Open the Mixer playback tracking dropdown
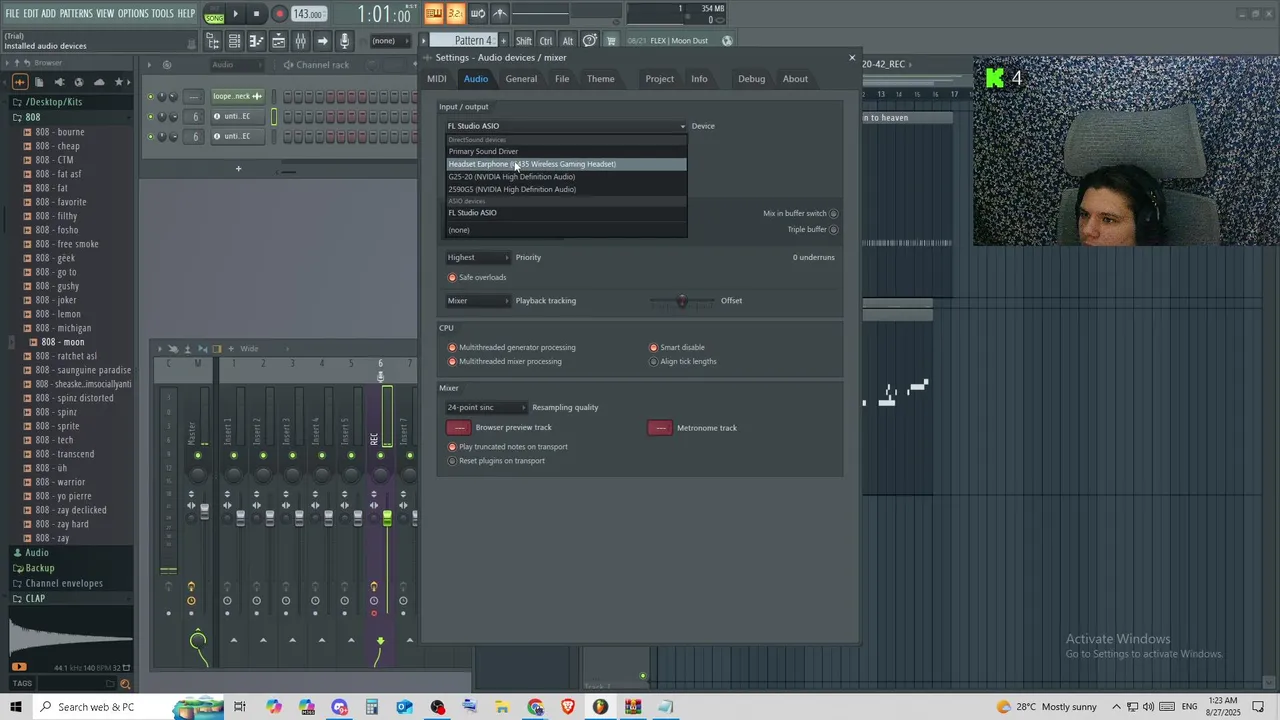The image size is (1280, 720). [x=478, y=301]
